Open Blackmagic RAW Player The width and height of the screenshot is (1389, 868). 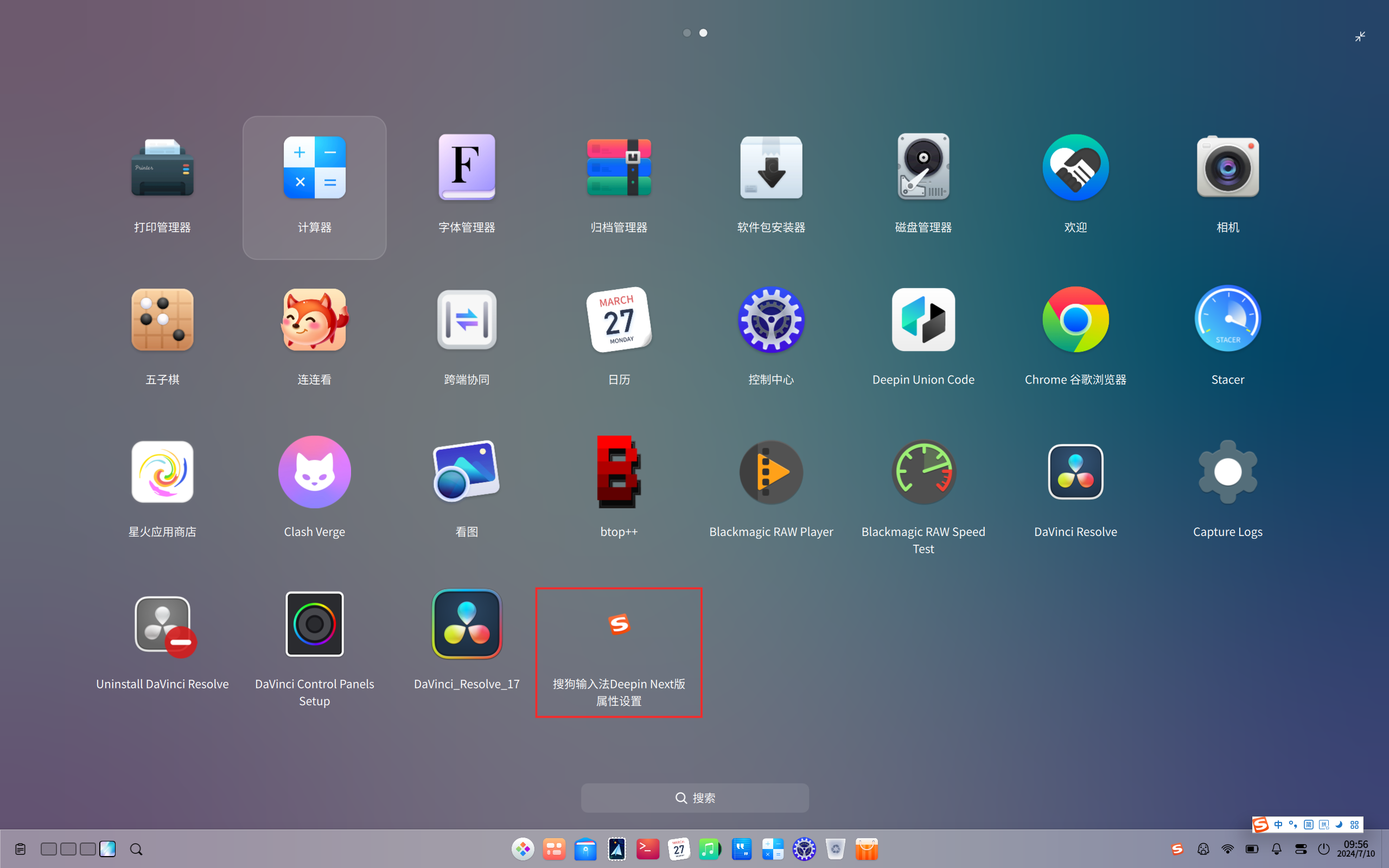[771, 489]
